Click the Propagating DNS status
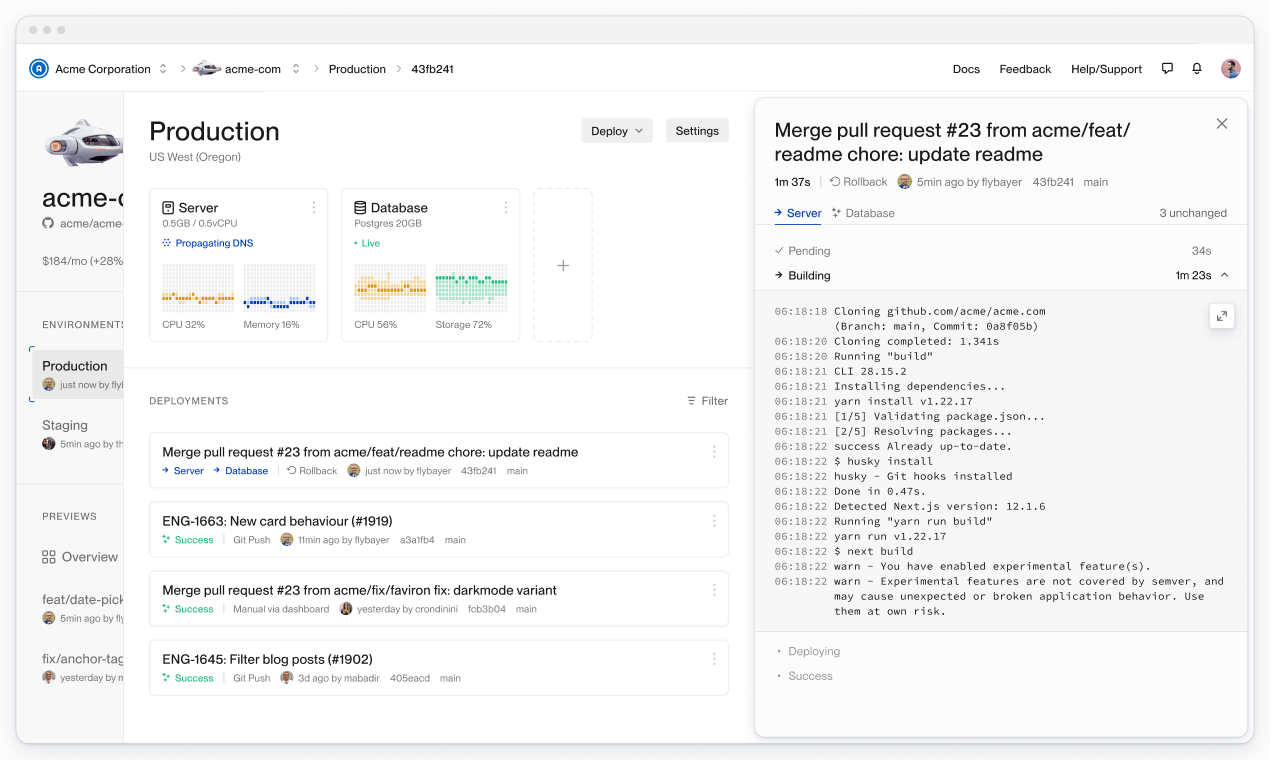Viewport: 1270px width, 760px height. tap(208, 243)
